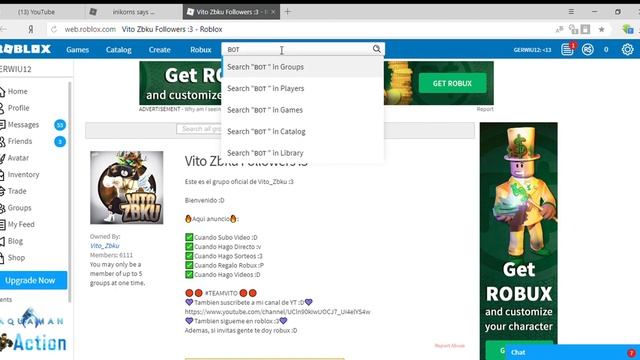
Task: Click the Yandex Я icon
Action: [x=31, y=29]
